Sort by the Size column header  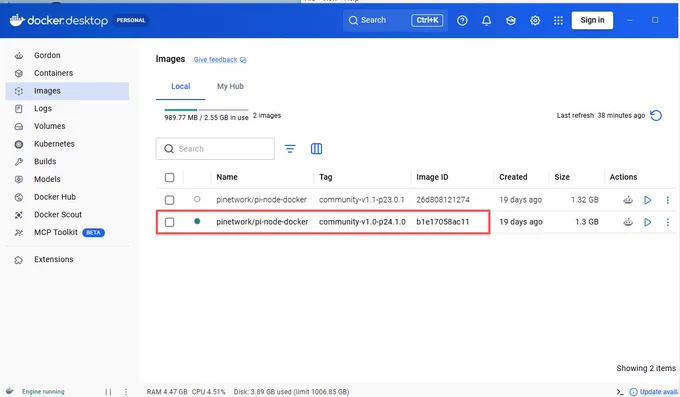562,177
